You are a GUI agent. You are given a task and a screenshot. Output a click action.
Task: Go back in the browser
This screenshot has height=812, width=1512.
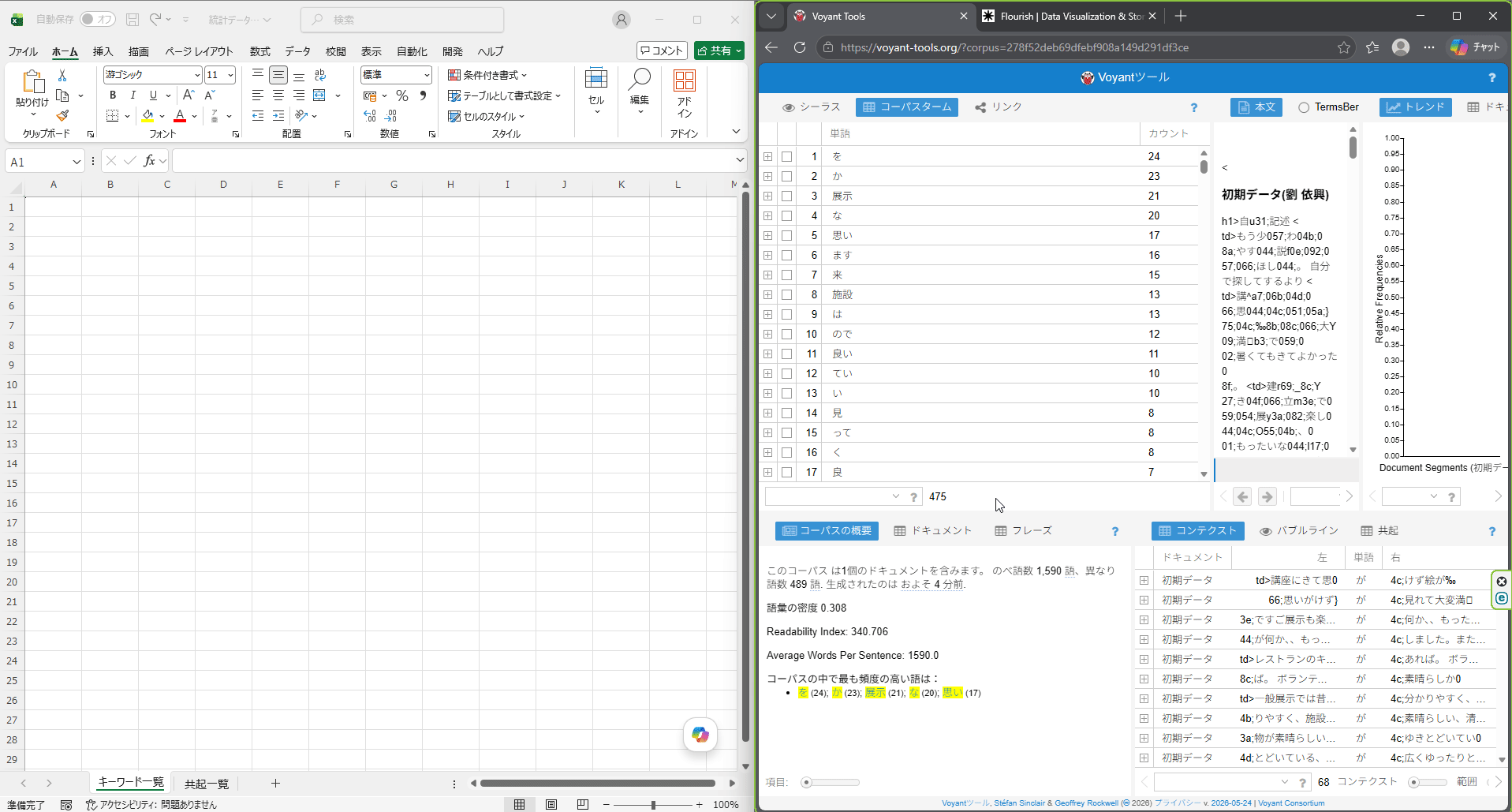(x=771, y=47)
